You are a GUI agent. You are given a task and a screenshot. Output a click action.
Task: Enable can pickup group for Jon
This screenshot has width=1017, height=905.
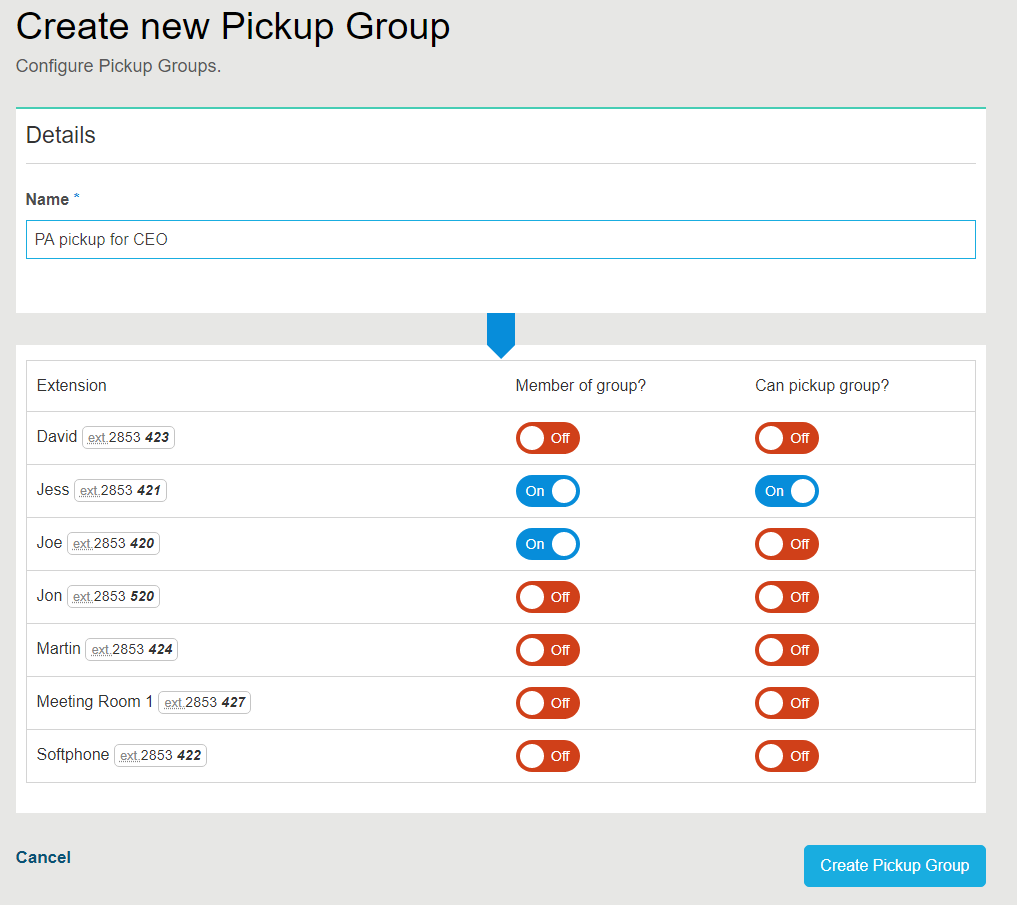[786, 597]
